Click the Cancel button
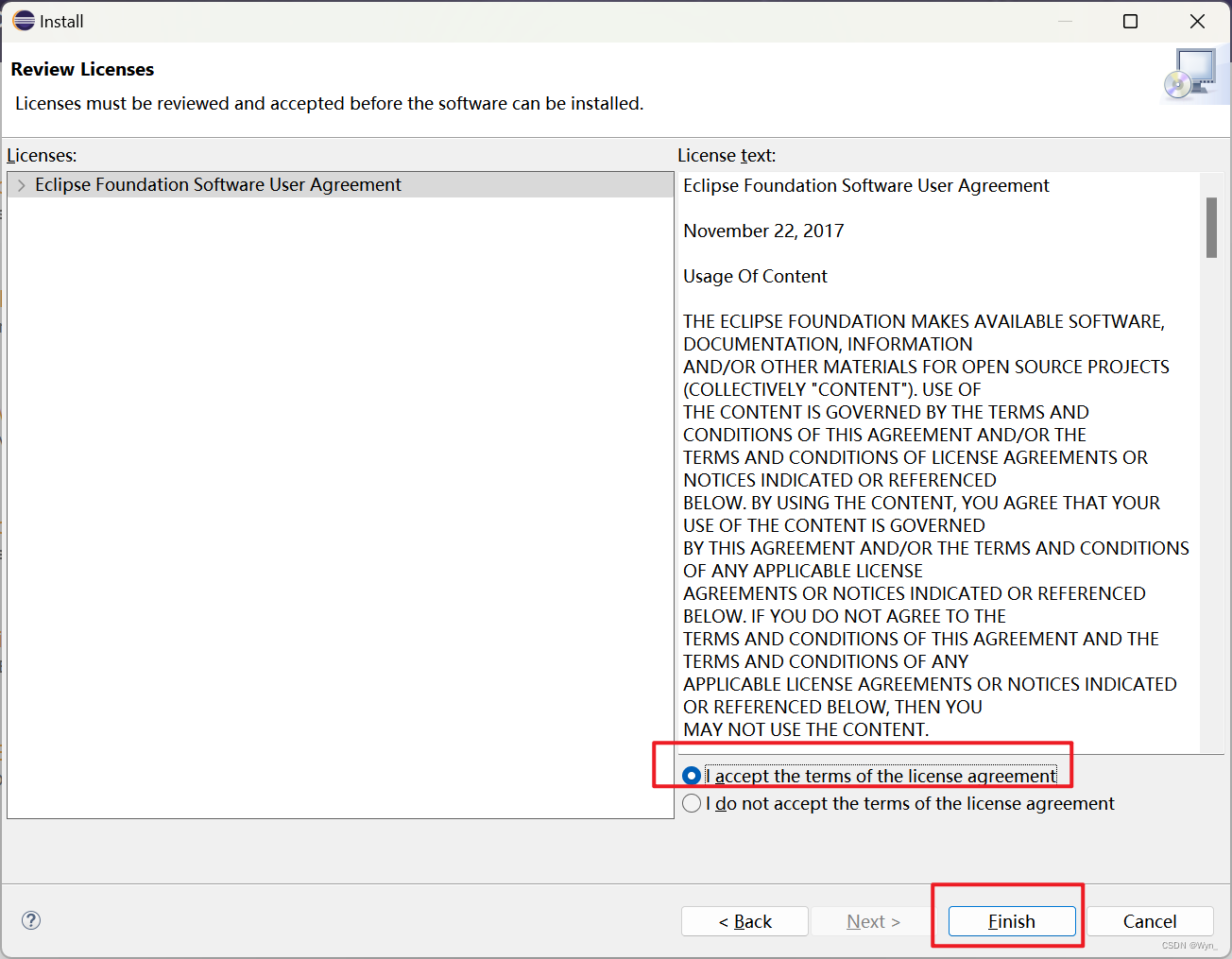 click(x=1150, y=921)
